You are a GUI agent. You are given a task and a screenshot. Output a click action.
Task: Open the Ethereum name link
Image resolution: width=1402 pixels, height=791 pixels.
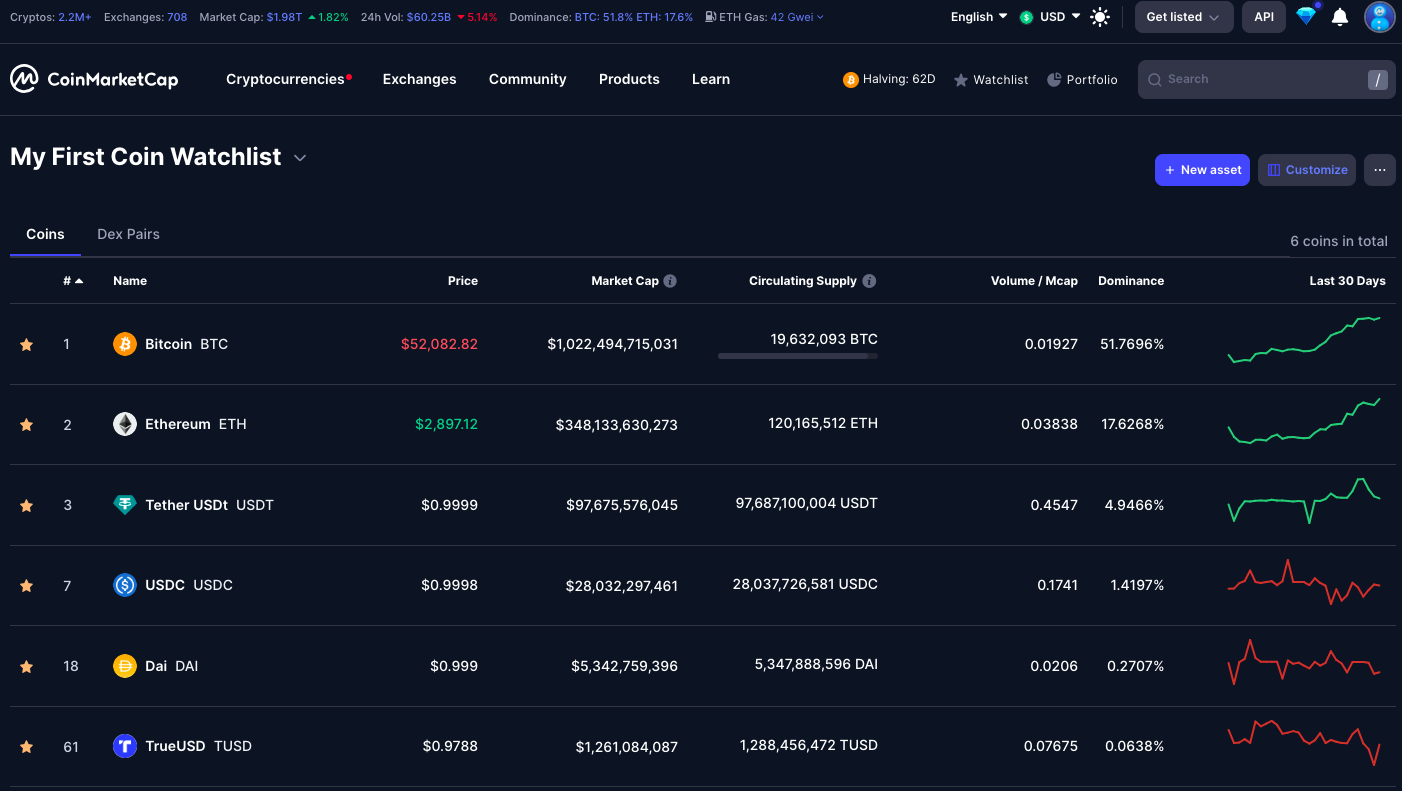178,424
